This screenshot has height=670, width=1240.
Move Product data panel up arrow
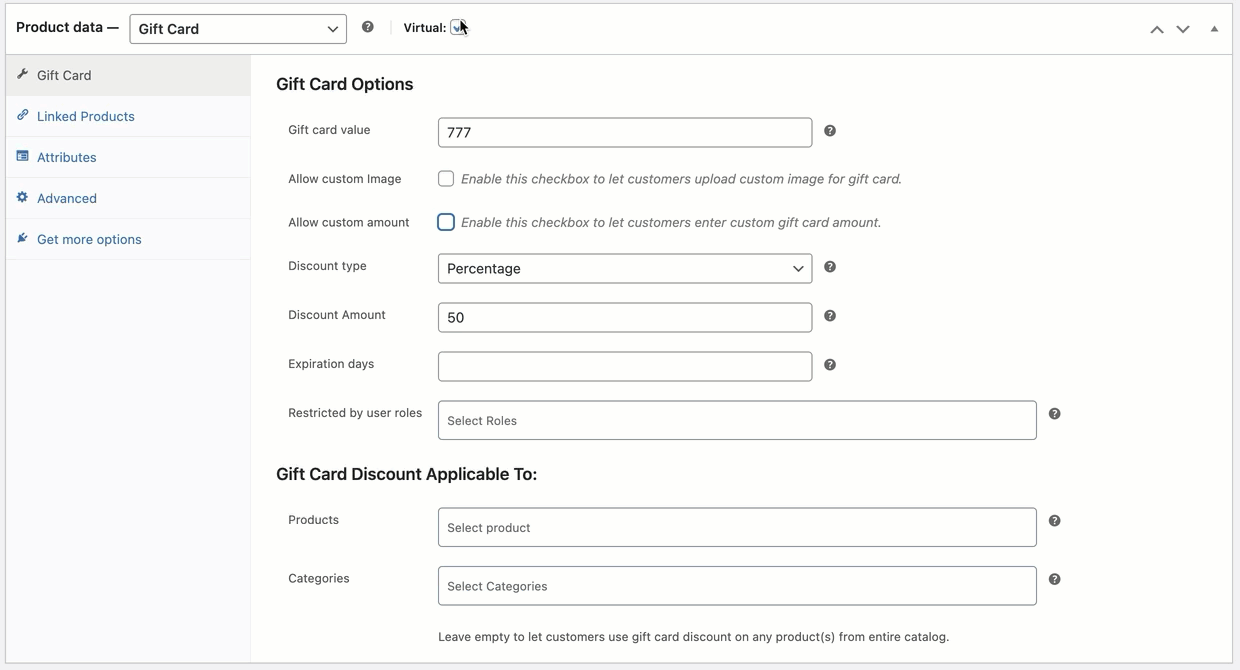coord(1157,29)
